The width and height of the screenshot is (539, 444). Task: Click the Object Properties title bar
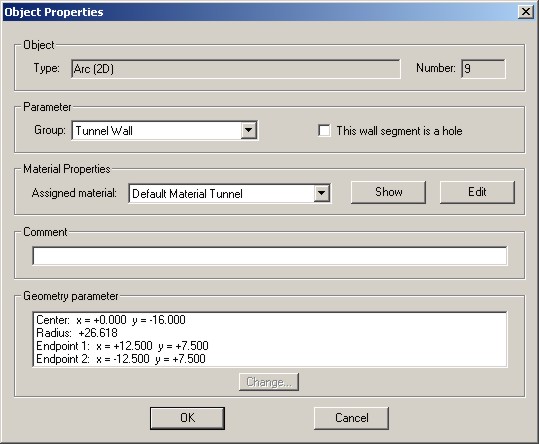pyautogui.click(x=258, y=12)
